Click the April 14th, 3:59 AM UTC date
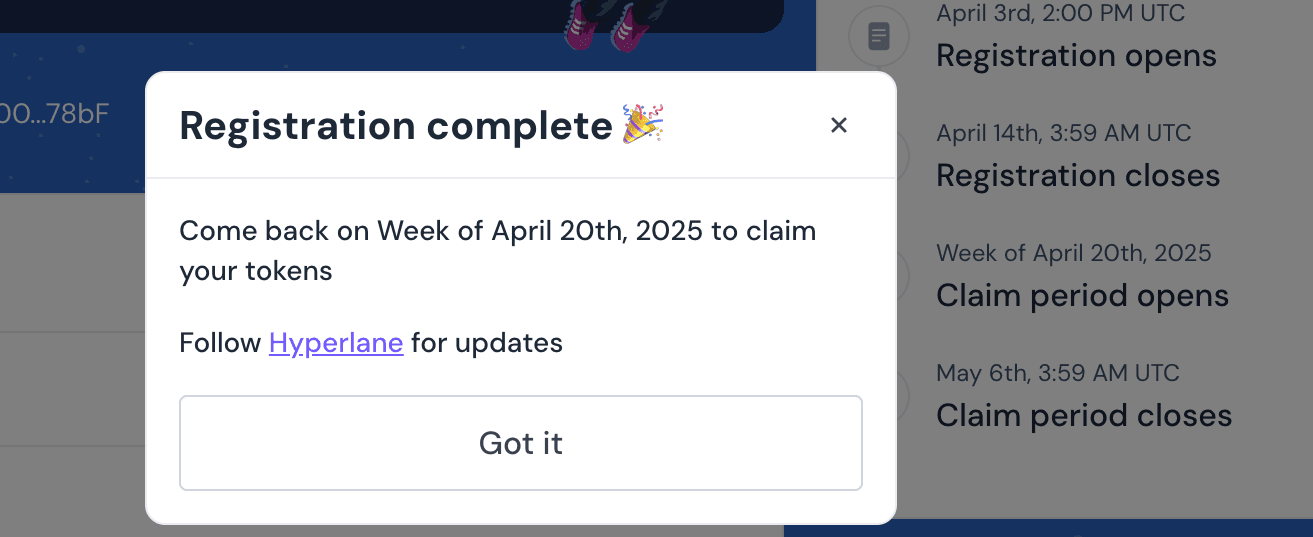This screenshot has width=1313, height=537. pyautogui.click(x=1064, y=133)
